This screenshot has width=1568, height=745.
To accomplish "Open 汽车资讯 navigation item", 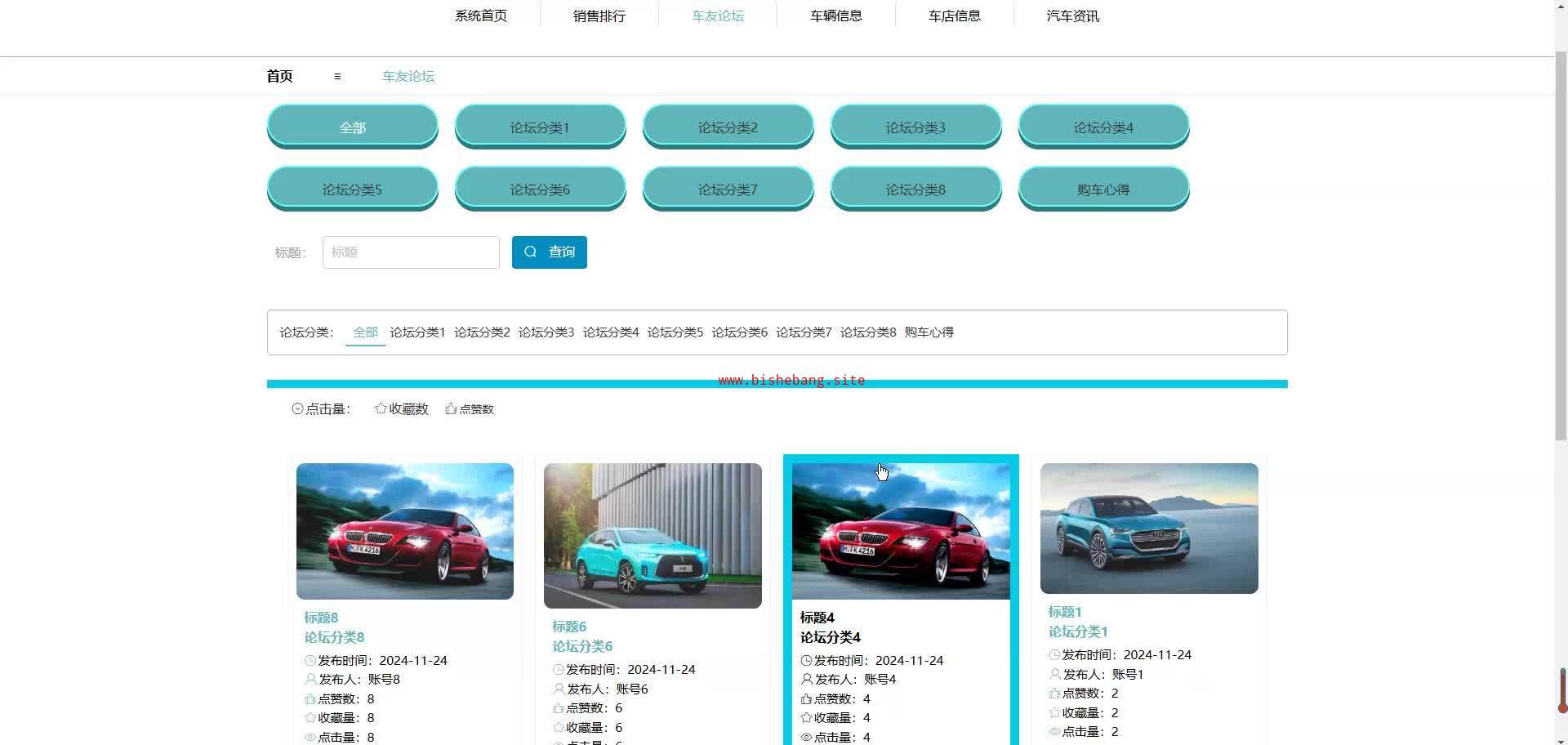I will [x=1073, y=16].
